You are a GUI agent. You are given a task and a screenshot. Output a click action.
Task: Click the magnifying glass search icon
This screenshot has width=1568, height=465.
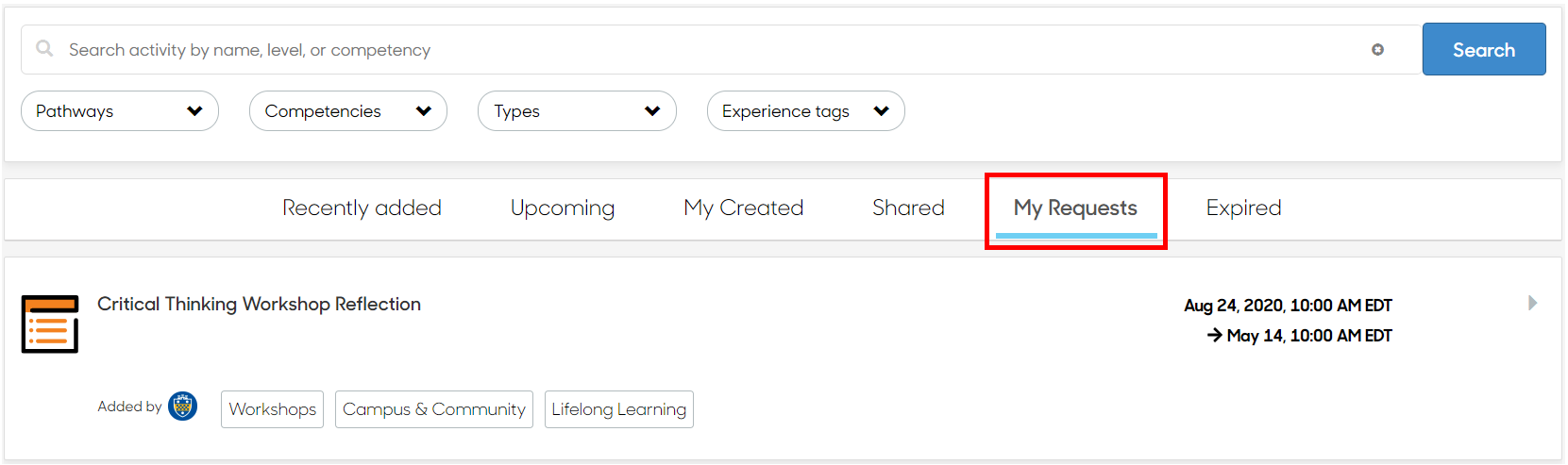[44, 48]
